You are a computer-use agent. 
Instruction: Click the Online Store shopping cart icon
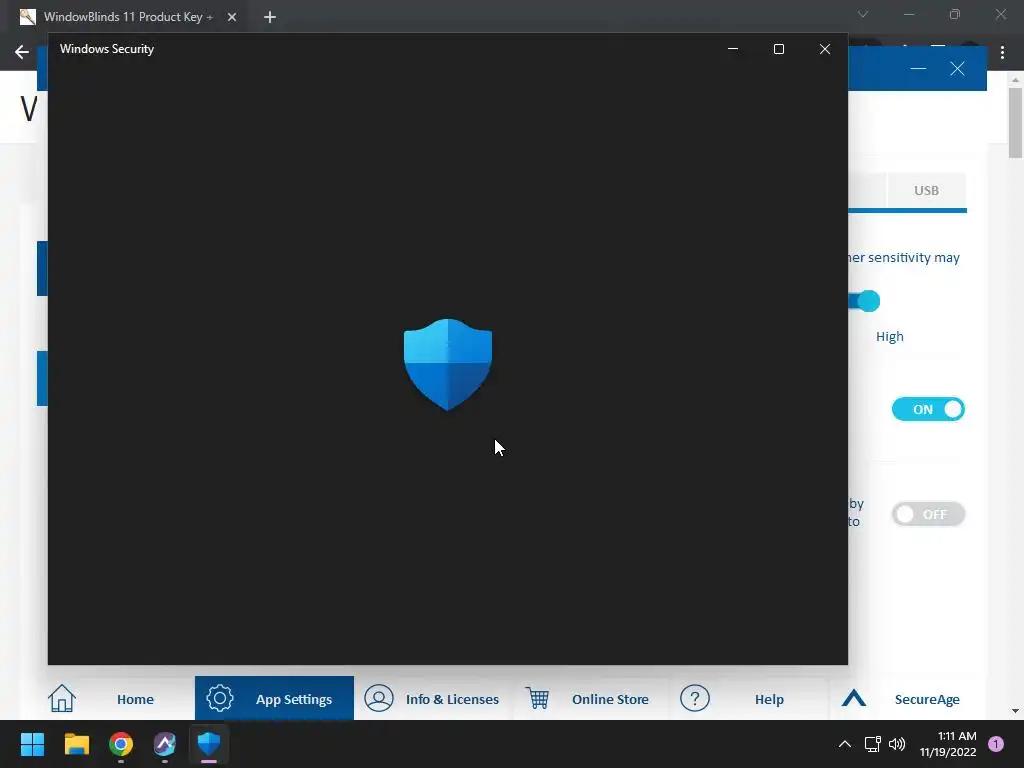pyautogui.click(x=537, y=698)
